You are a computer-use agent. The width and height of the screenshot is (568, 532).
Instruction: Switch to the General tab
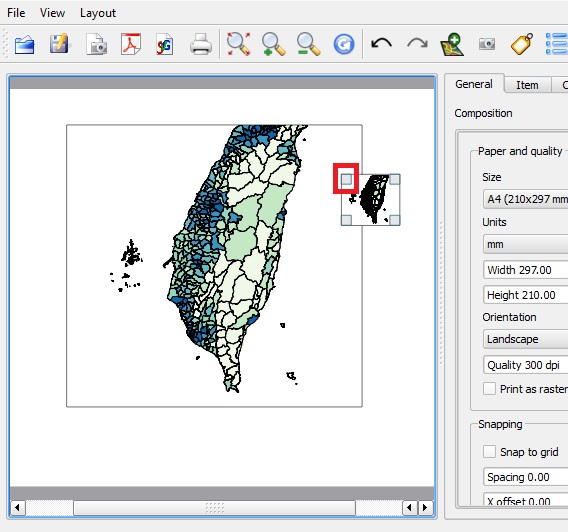pyautogui.click(x=474, y=84)
